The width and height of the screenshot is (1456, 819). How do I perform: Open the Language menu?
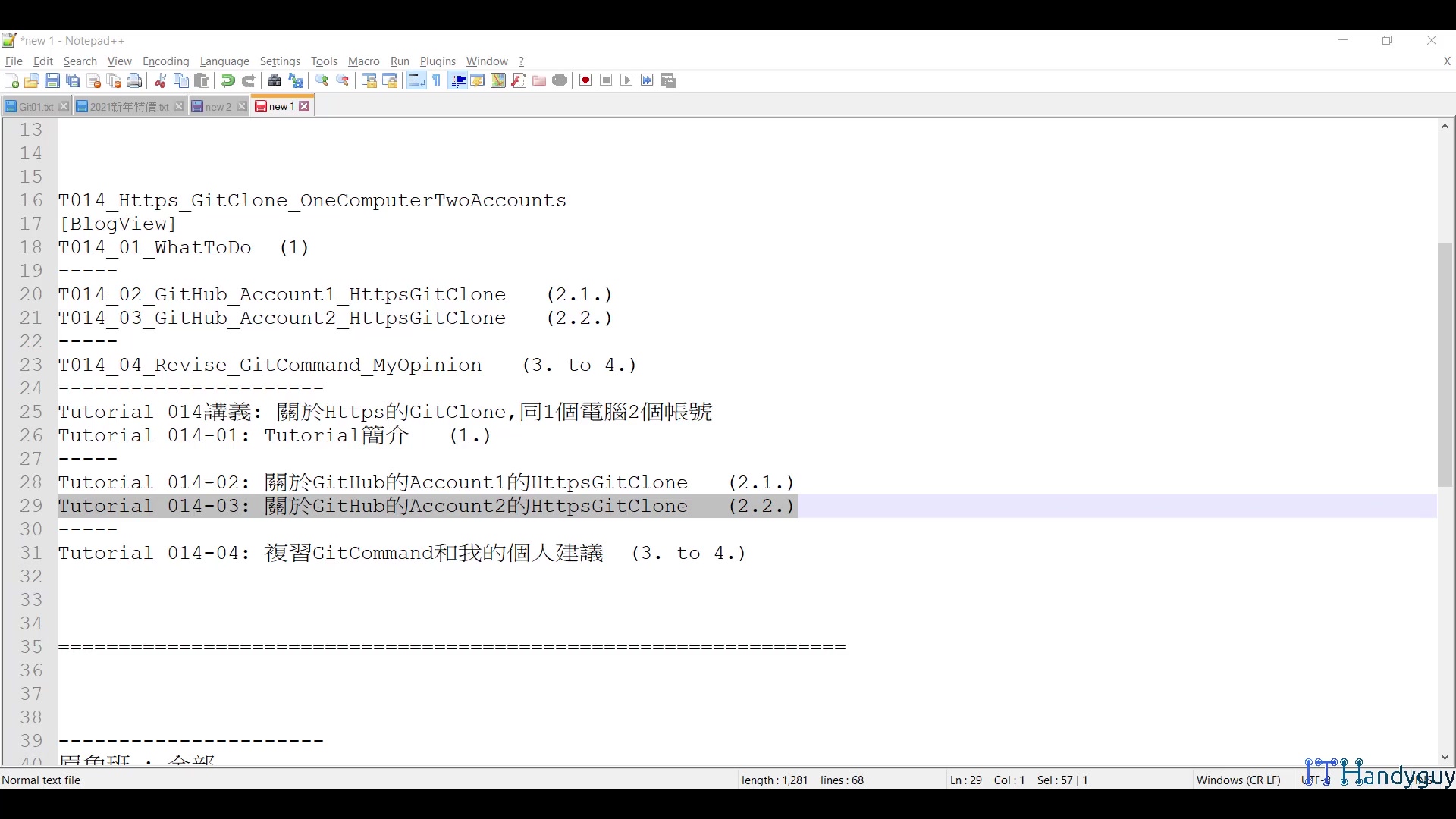point(224,61)
